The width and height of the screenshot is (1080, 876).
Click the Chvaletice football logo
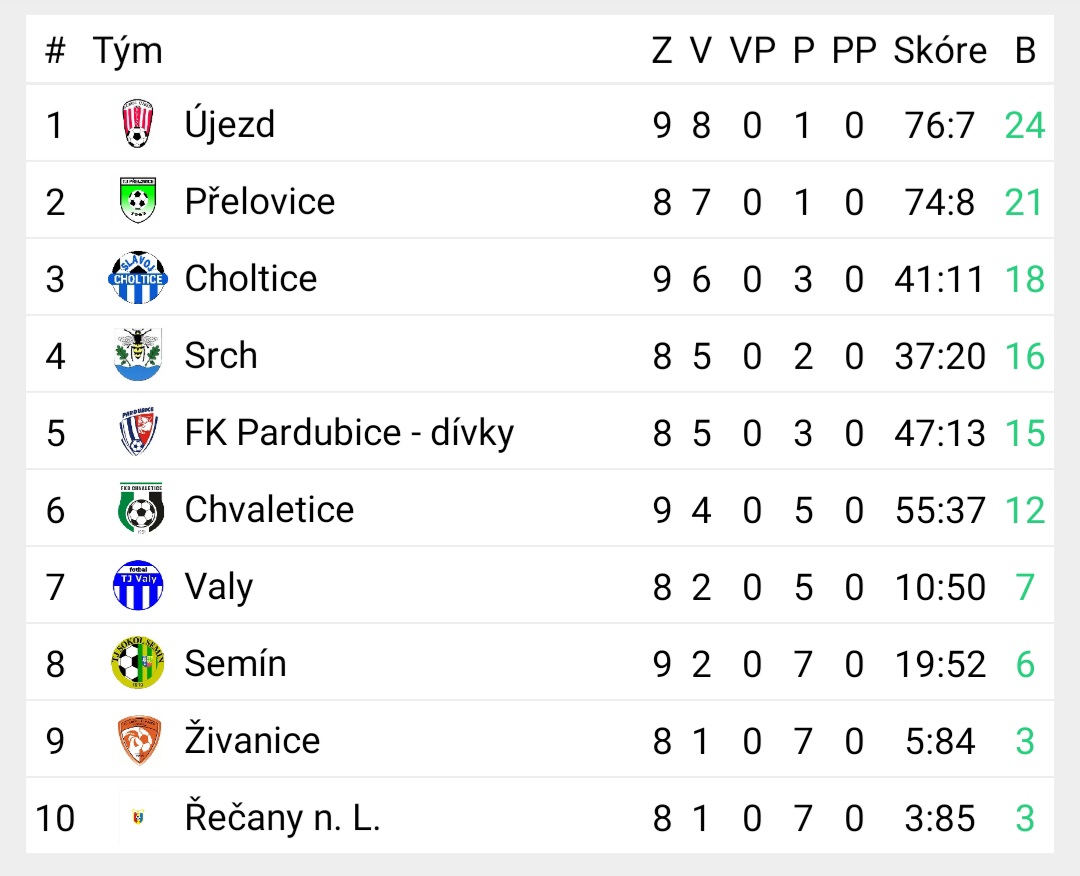pos(141,508)
